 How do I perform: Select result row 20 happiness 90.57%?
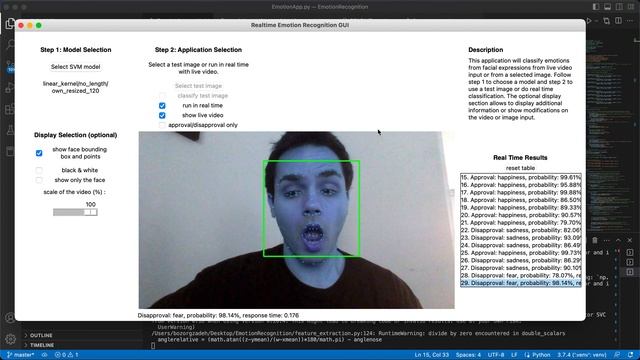[x=520, y=215]
